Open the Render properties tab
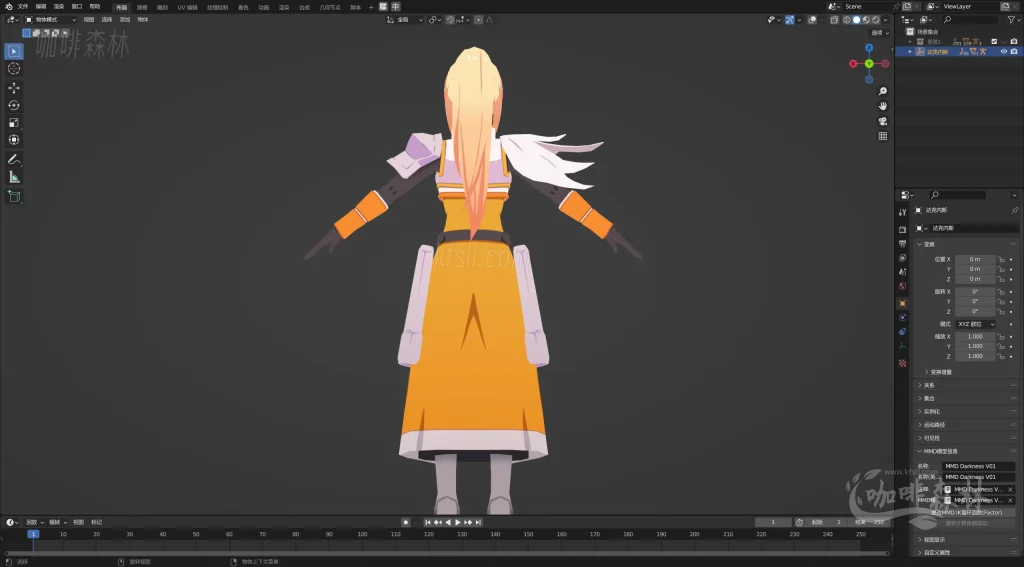1024x567 pixels. pyautogui.click(x=903, y=229)
